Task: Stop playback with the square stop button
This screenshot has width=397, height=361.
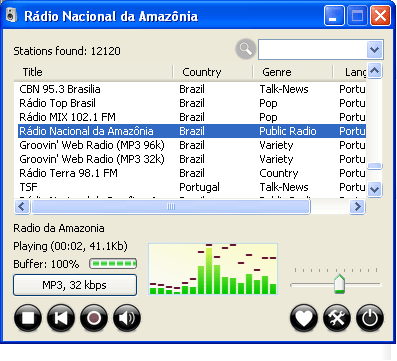Action: point(28,318)
